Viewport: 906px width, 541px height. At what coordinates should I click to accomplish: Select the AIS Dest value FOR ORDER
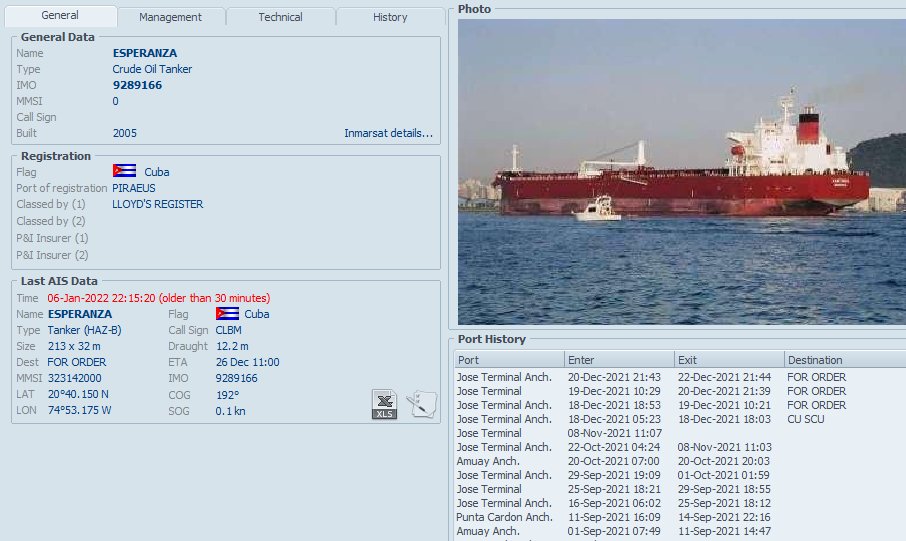point(77,362)
